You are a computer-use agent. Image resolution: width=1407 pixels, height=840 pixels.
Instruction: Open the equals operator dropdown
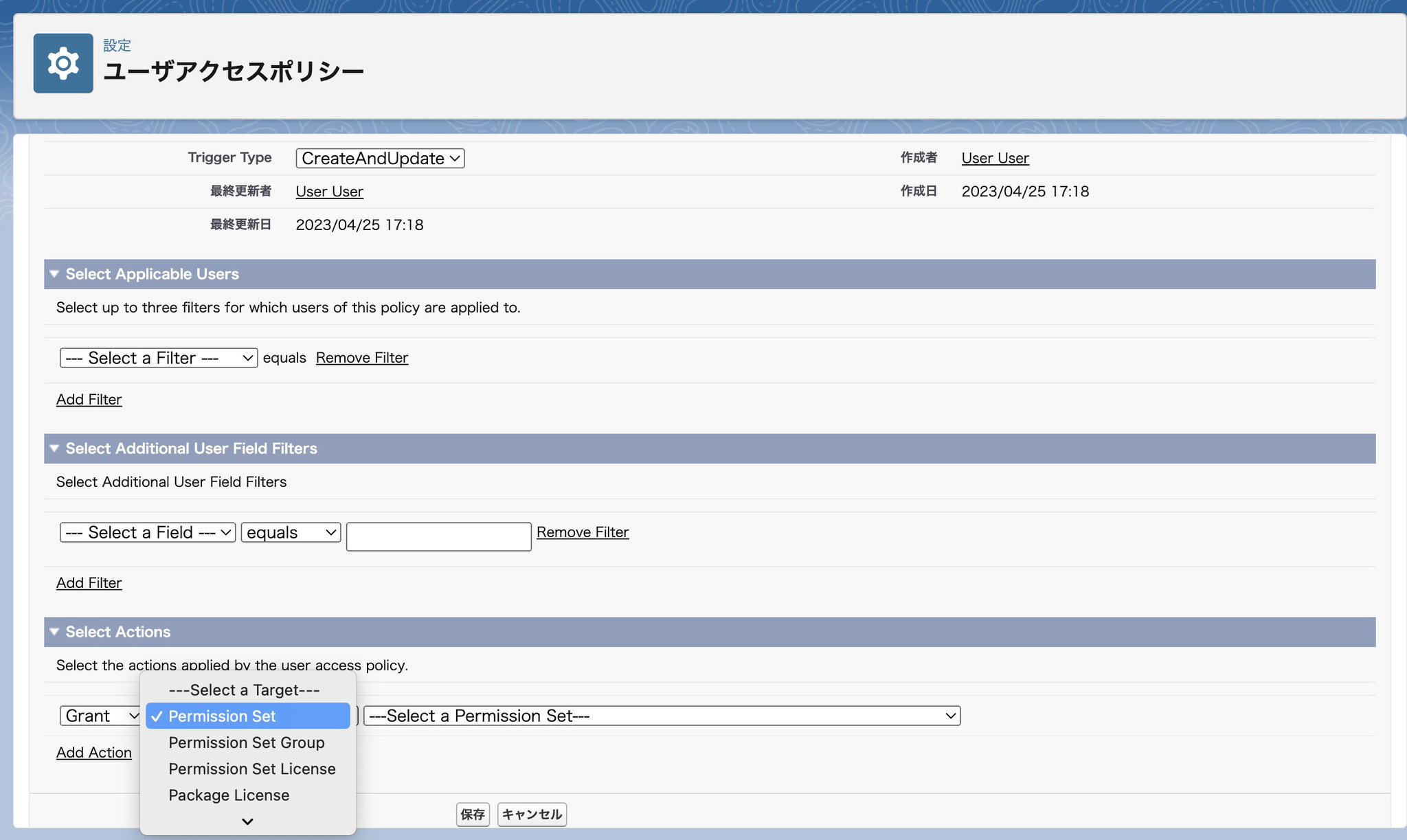[291, 532]
